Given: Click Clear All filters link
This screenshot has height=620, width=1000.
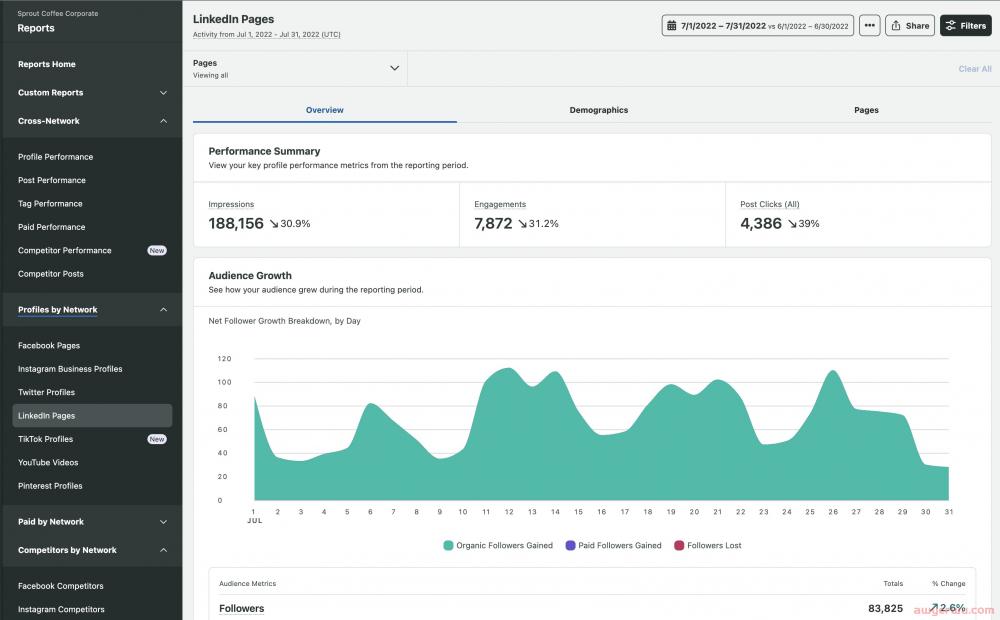Looking at the screenshot, I should [974, 69].
